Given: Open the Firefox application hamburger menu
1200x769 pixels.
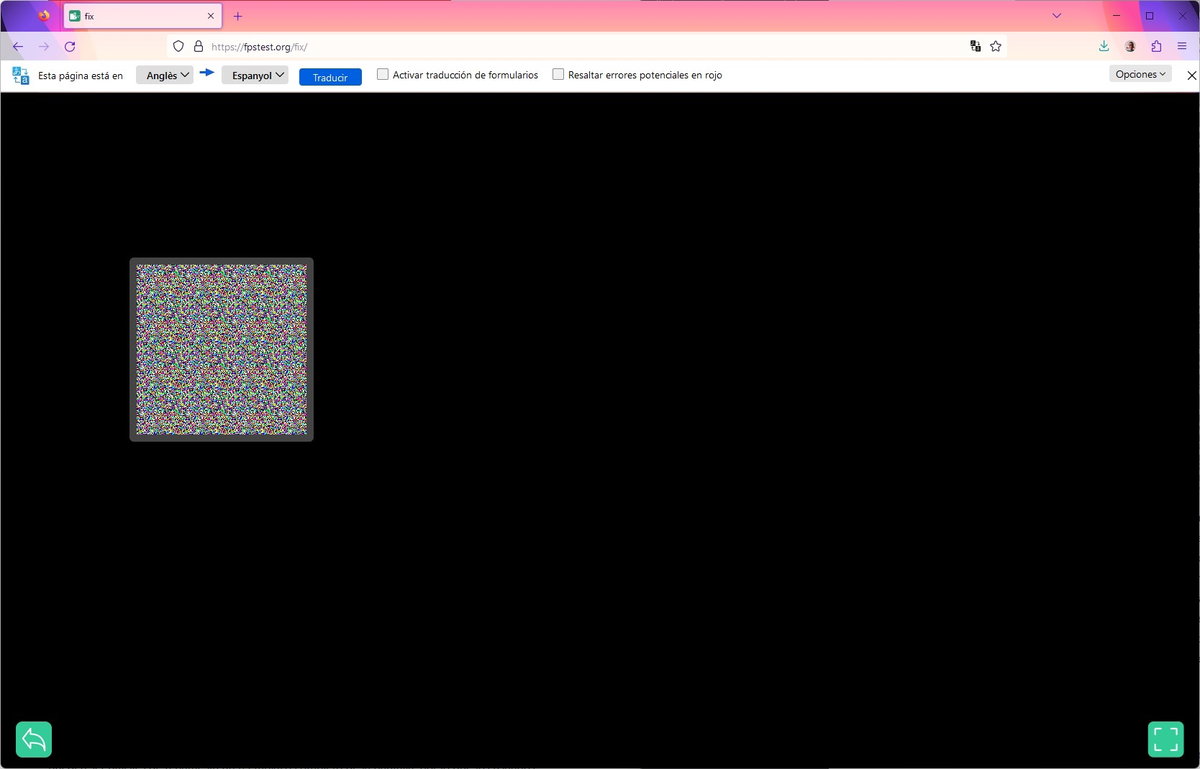Looking at the screenshot, I should tap(1182, 46).
